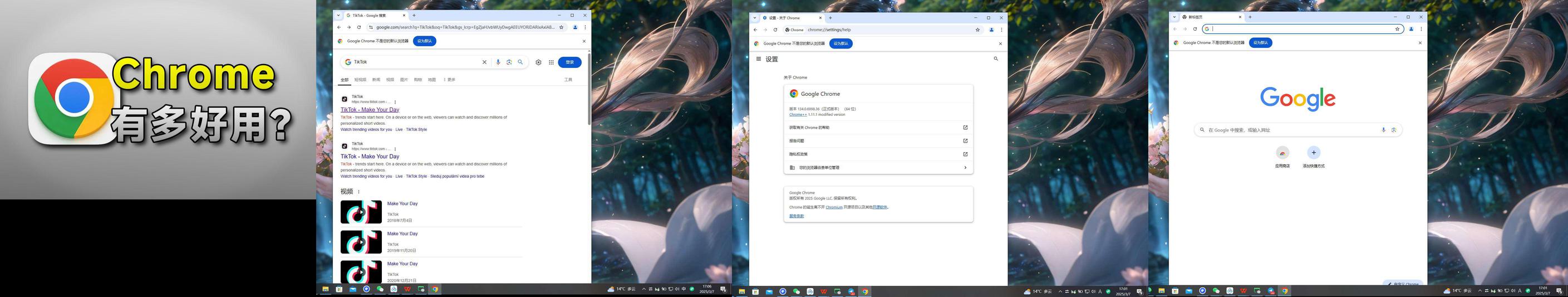Switch to the 图片 search results tab
Screen dimensions: 1568x297
coord(404,80)
